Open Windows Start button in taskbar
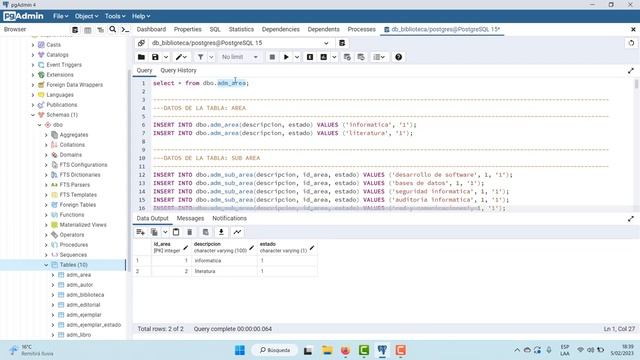Screen dimensions: 640x360 (x=240, y=350)
